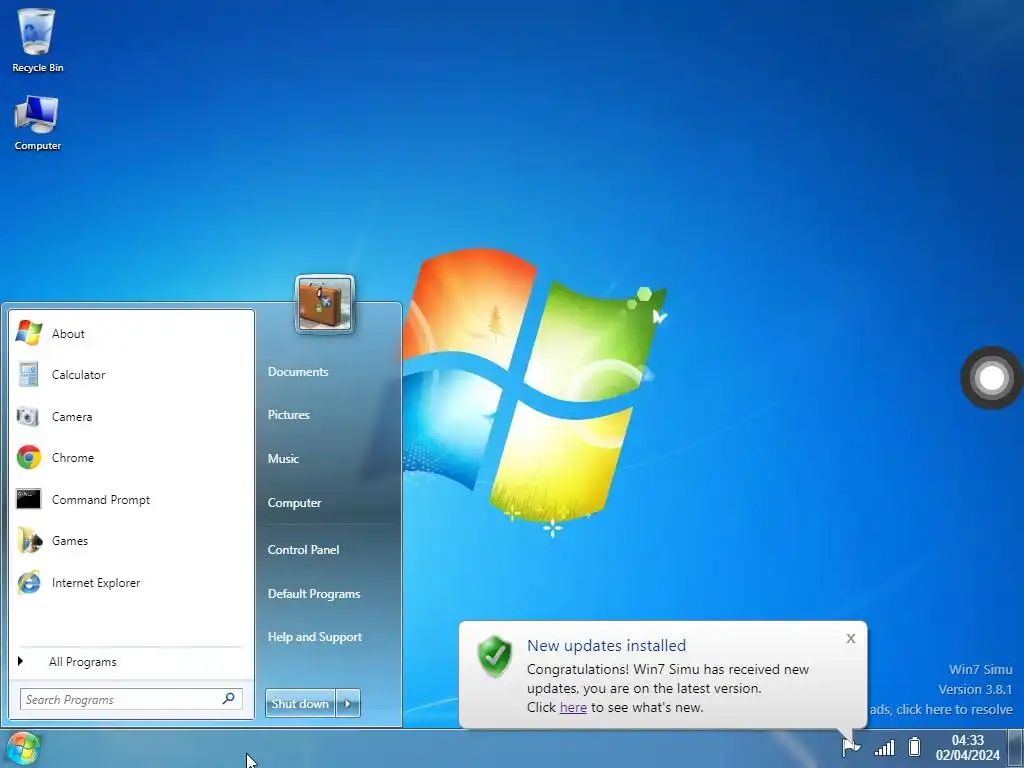Open Computer in Start menu right pane
The width and height of the screenshot is (1024, 768).
294,503
